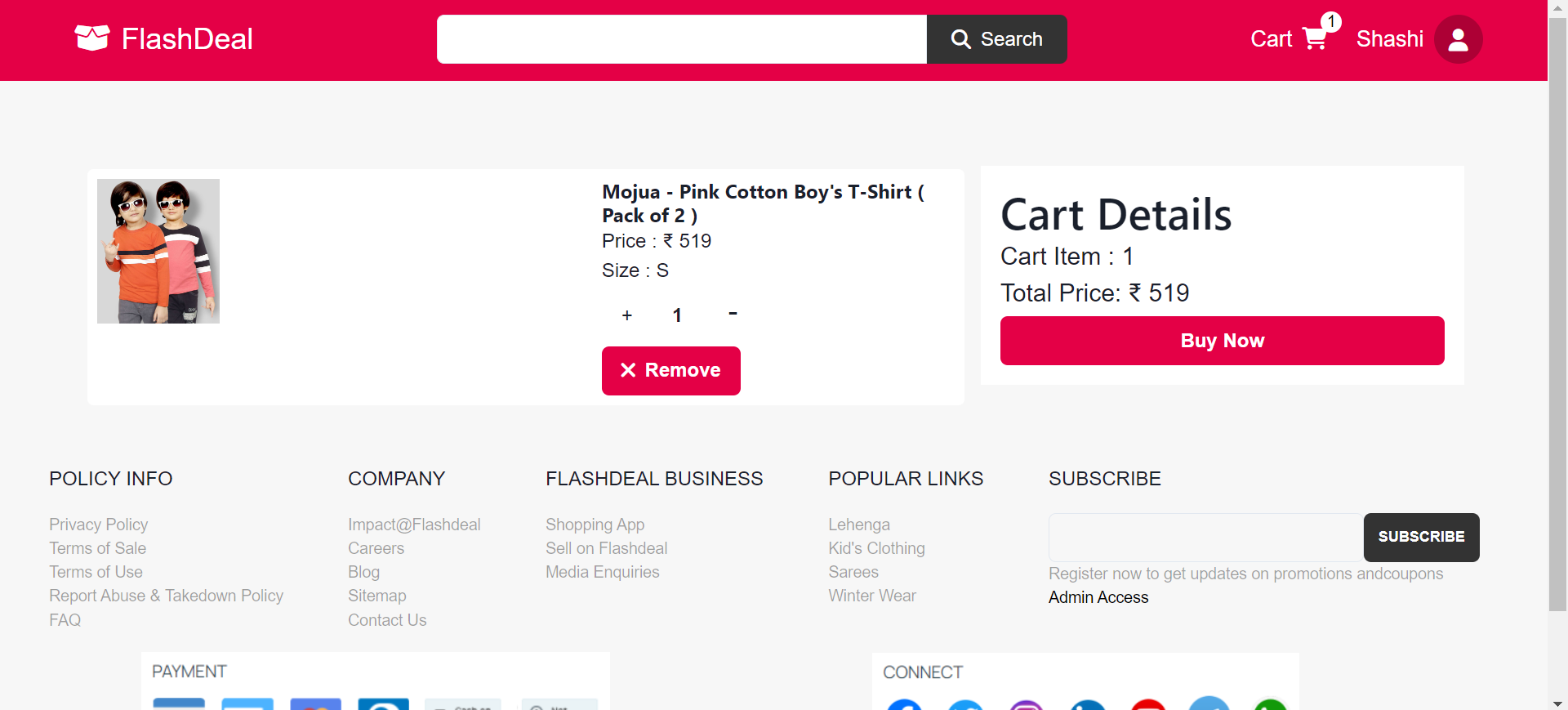Viewport: 1568px width, 710px height.
Task: Click the vertical page scrollbar thumb
Action: pyautogui.click(x=1557, y=315)
